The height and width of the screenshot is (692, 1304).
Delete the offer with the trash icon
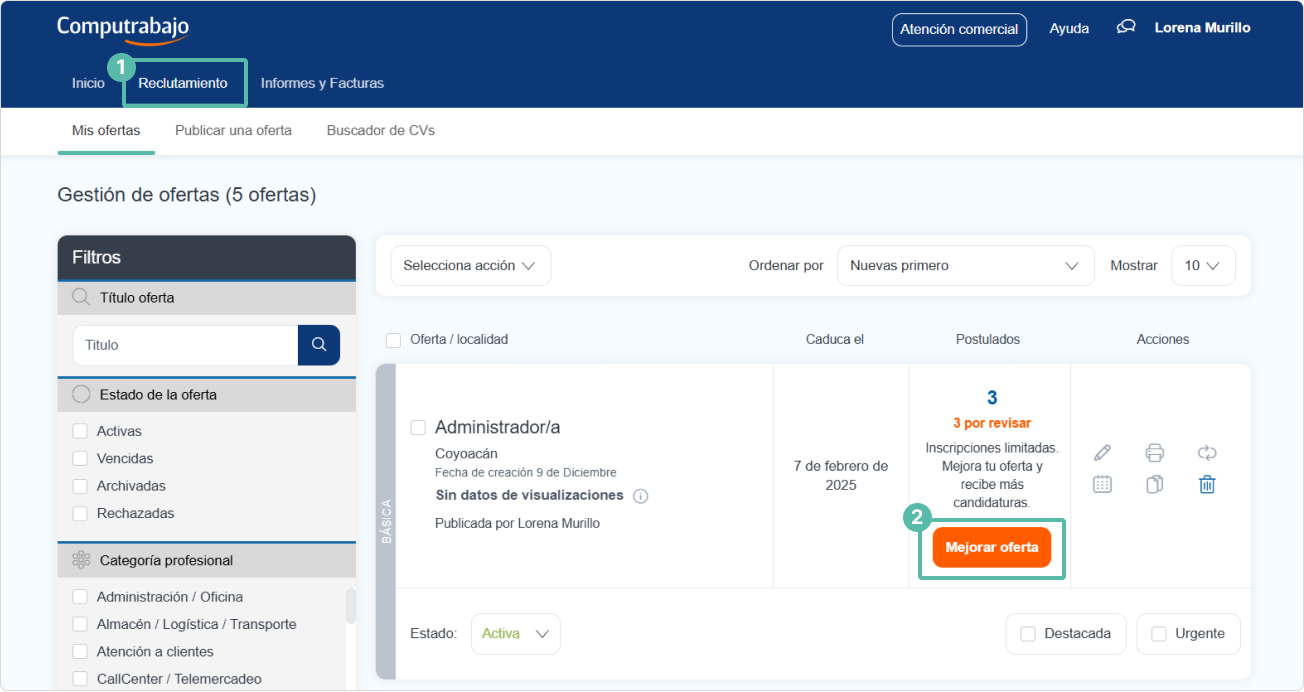tap(1207, 485)
